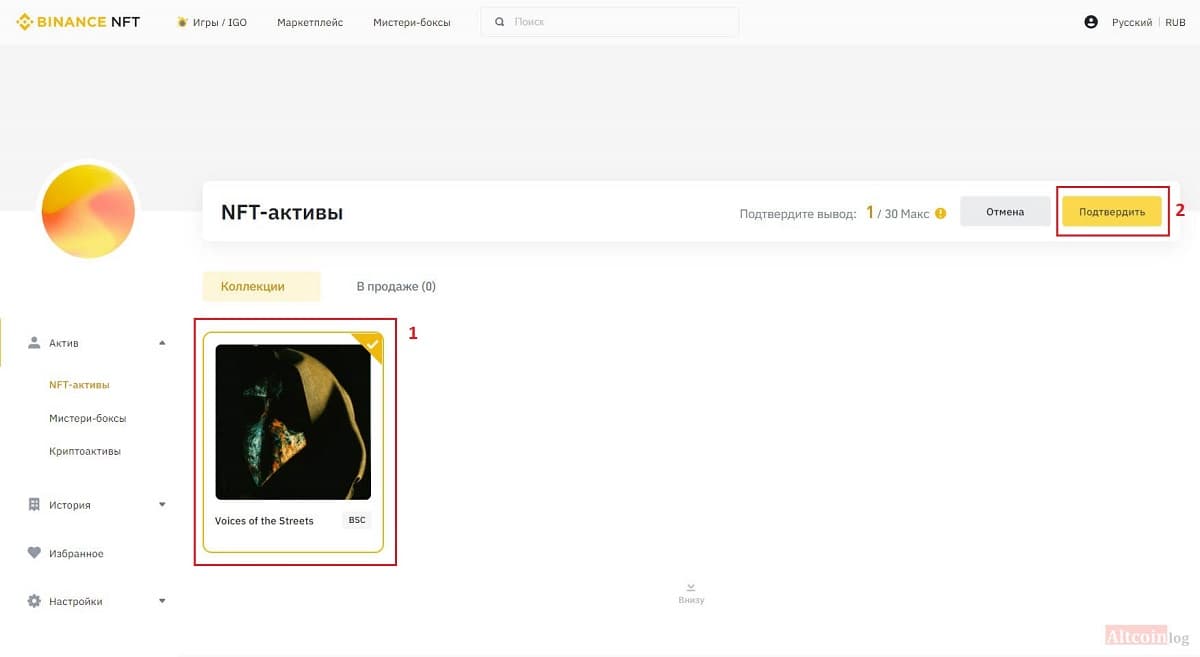Click the Внизу scroll-down arrow icon
Screen dimensions: 1200x657
(691, 588)
